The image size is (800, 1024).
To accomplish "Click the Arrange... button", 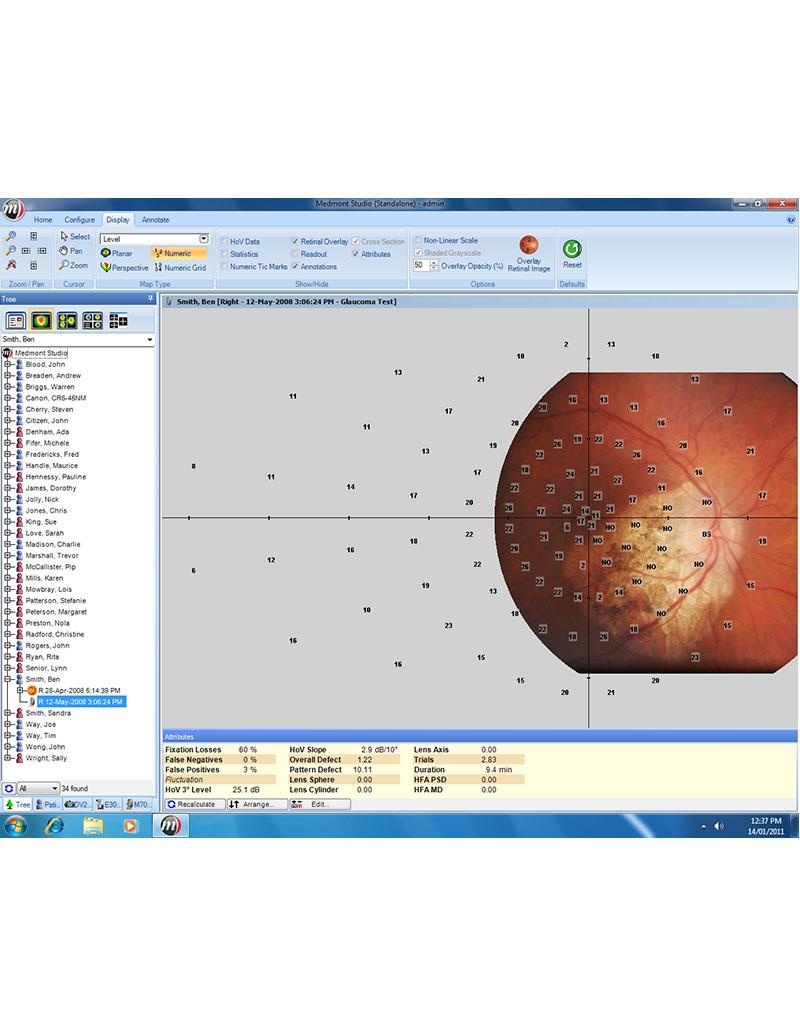I will tap(257, 805).
